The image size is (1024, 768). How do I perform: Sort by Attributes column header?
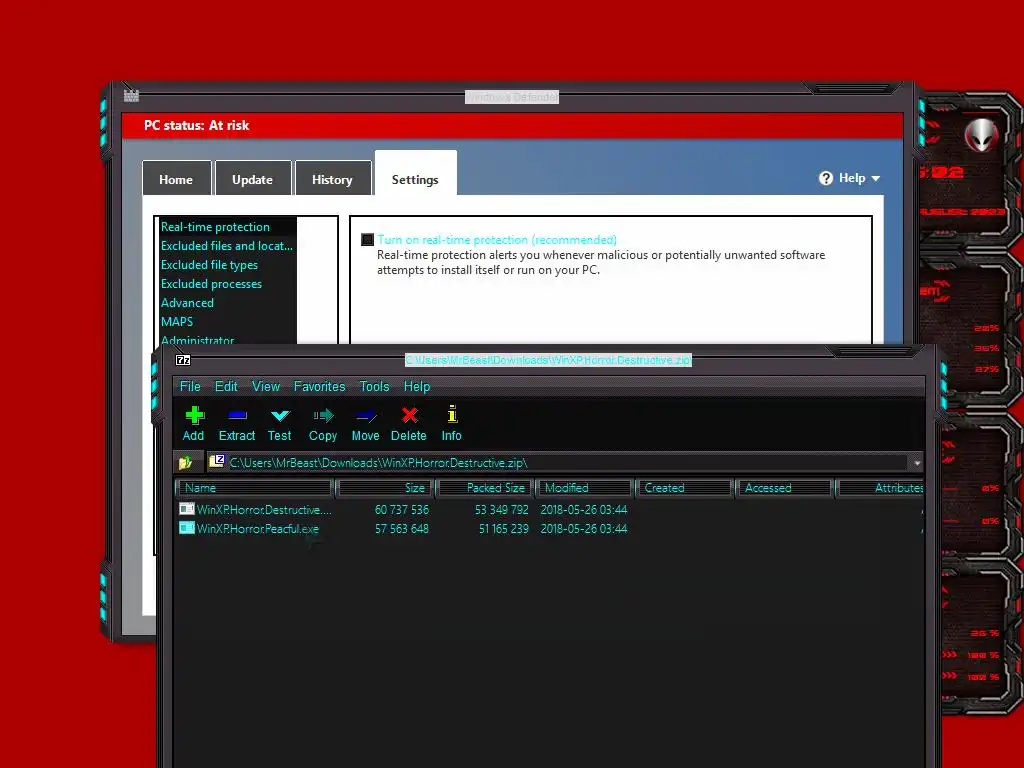click(x=880, y=488)
